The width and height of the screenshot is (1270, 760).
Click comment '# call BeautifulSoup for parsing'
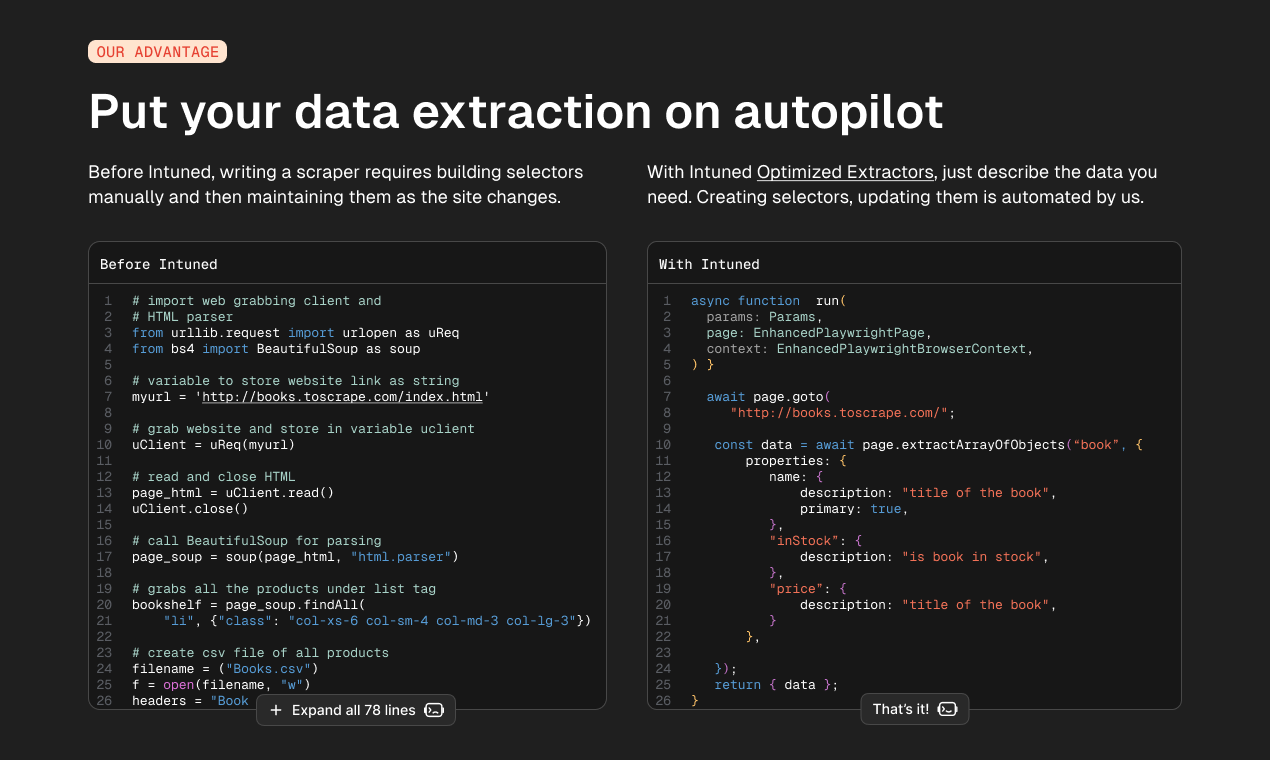click(257, 541)
